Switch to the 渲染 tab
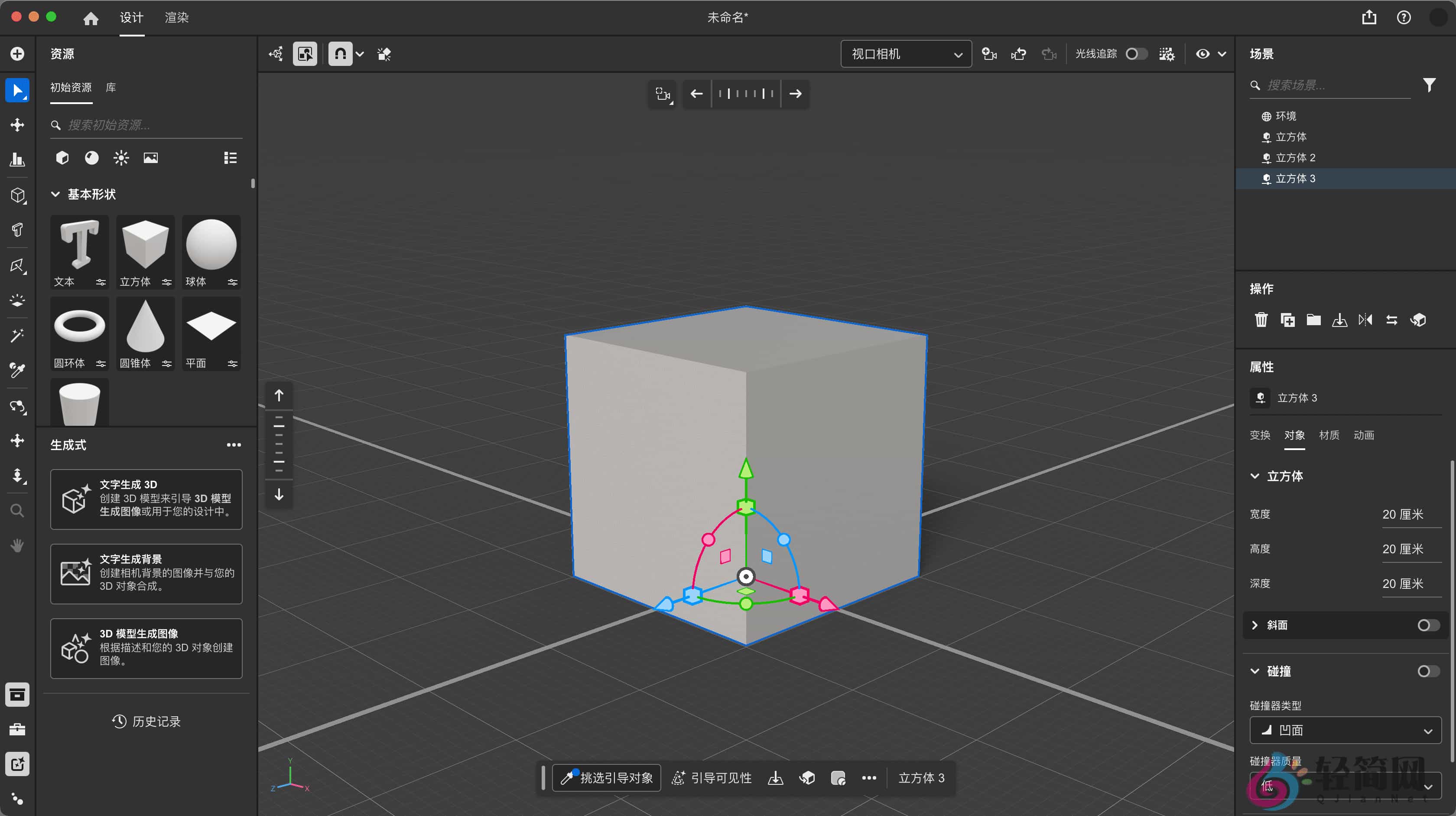Image resolution: width=1456 pixels, height=816 pixels. point(176,17)
